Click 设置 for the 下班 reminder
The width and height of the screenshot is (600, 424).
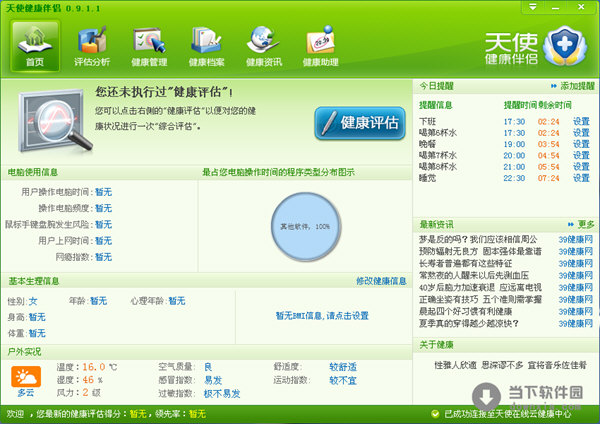point(581,122)
